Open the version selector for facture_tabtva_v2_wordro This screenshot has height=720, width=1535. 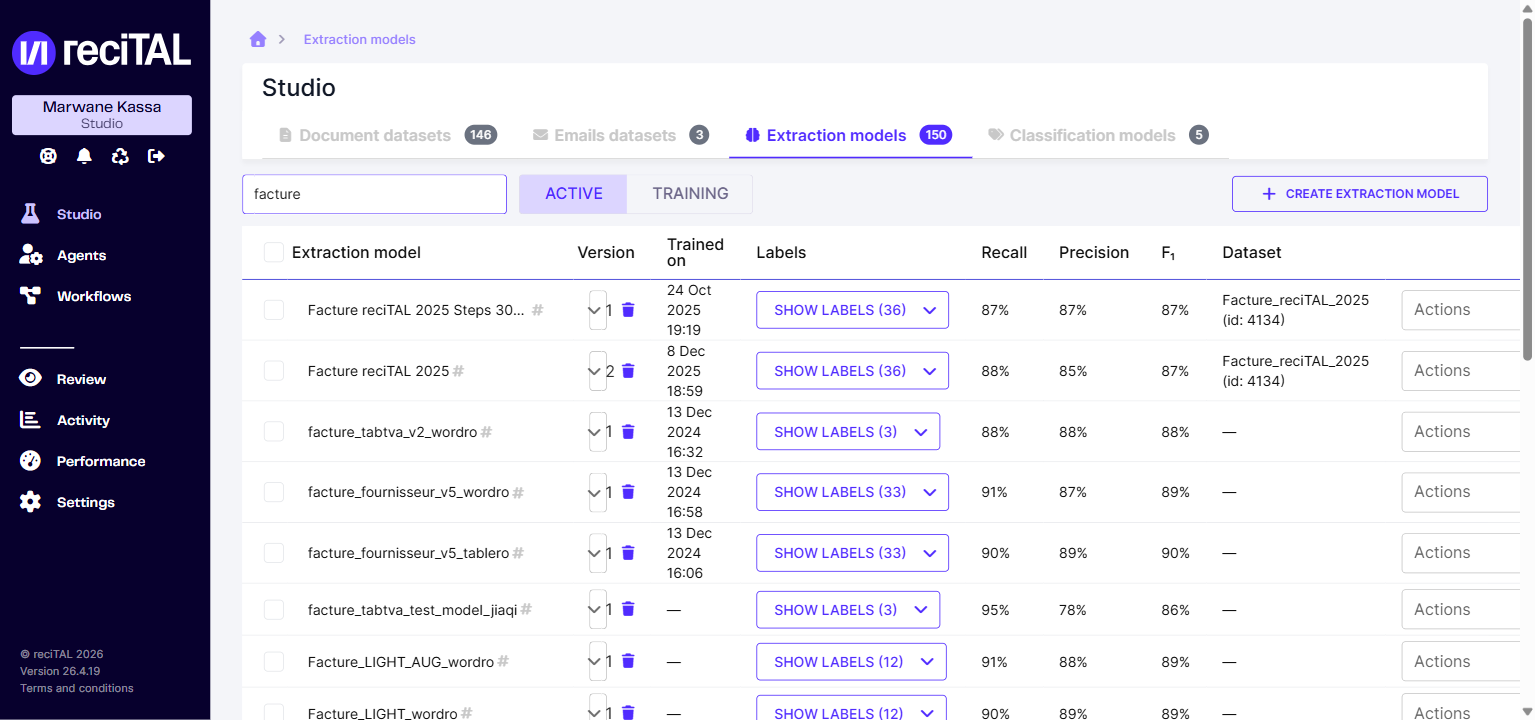(x=597, y=432)
